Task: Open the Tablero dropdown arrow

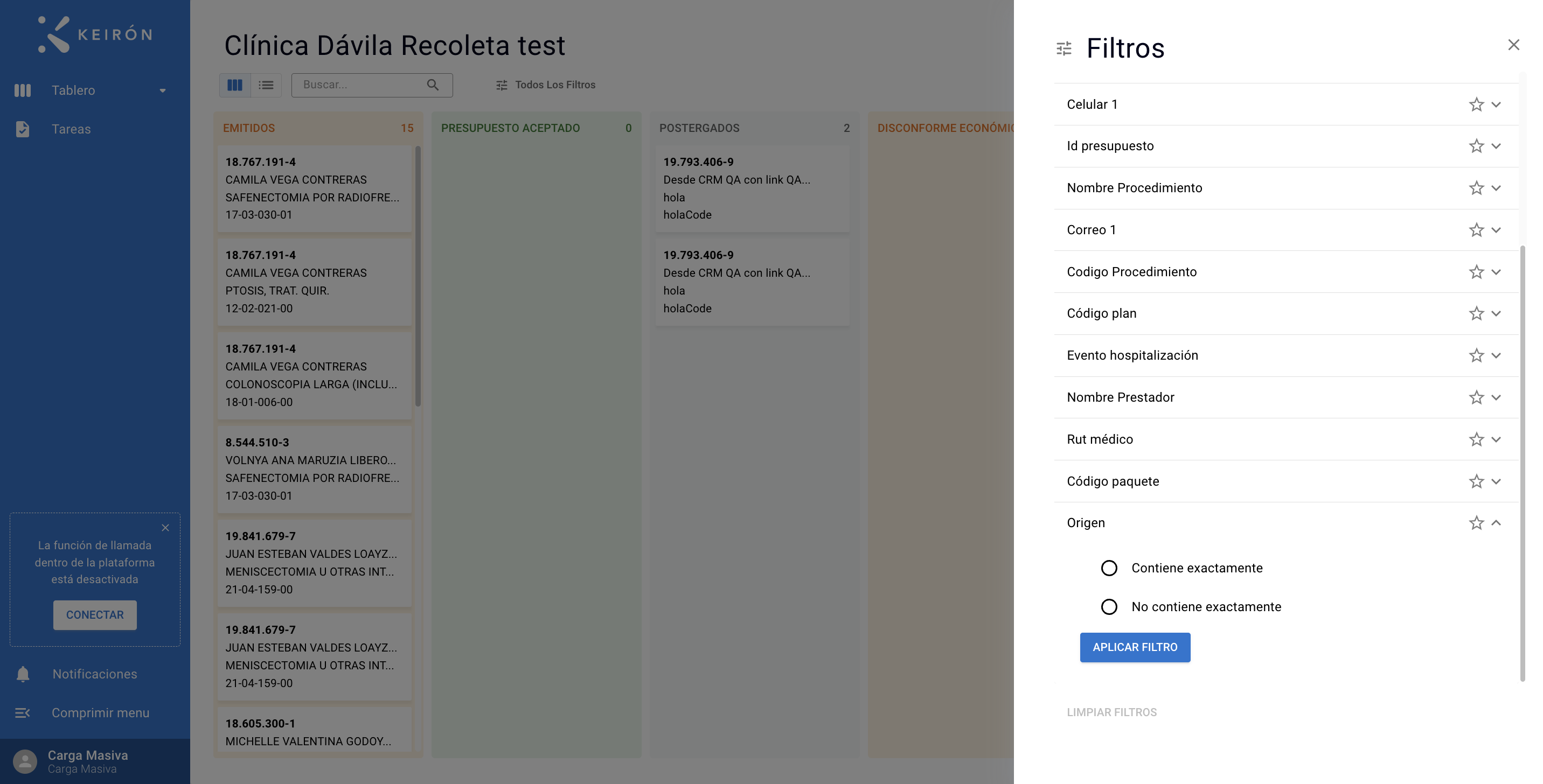Action: 162,91
